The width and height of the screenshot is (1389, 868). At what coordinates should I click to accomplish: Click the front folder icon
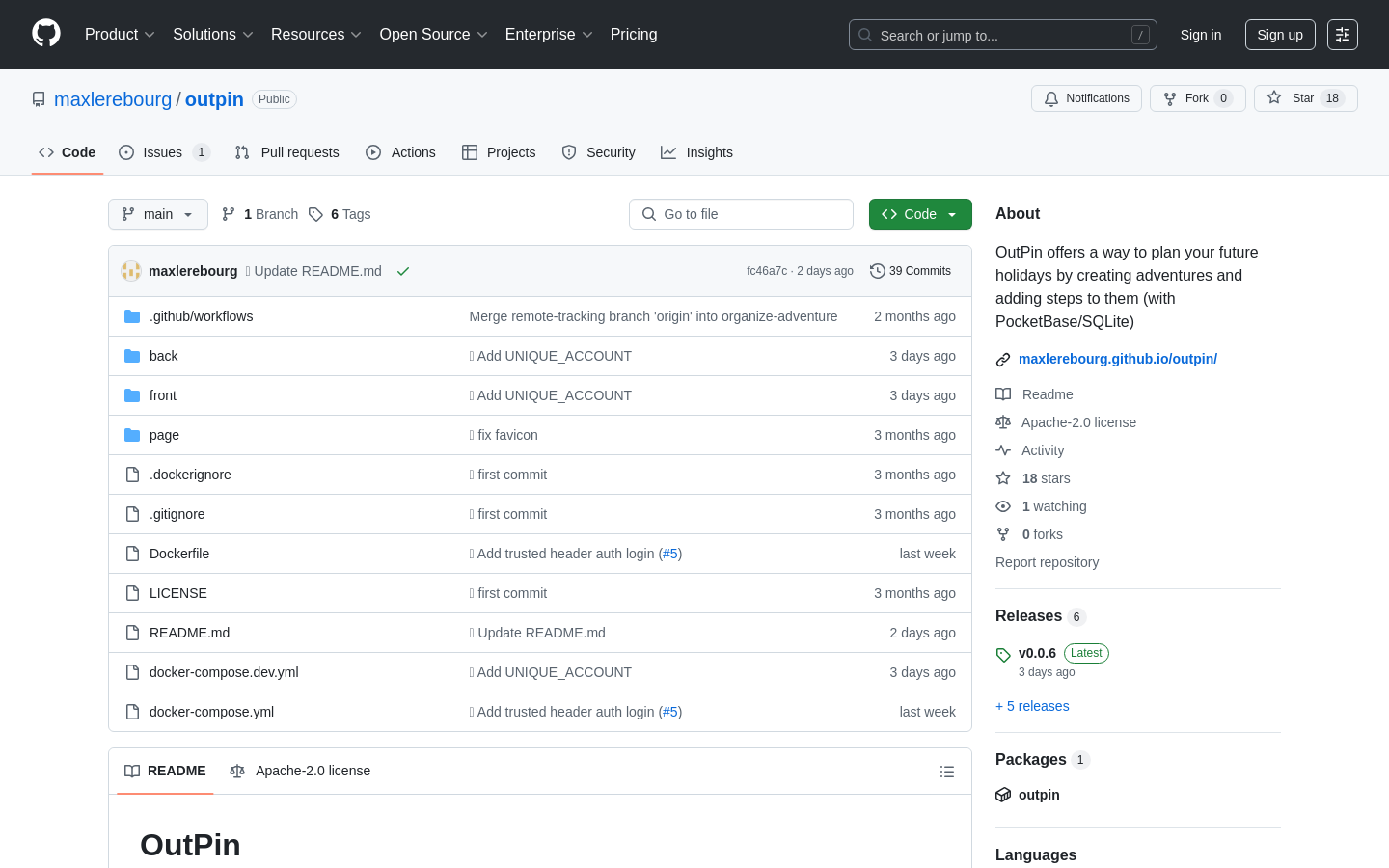132,395
